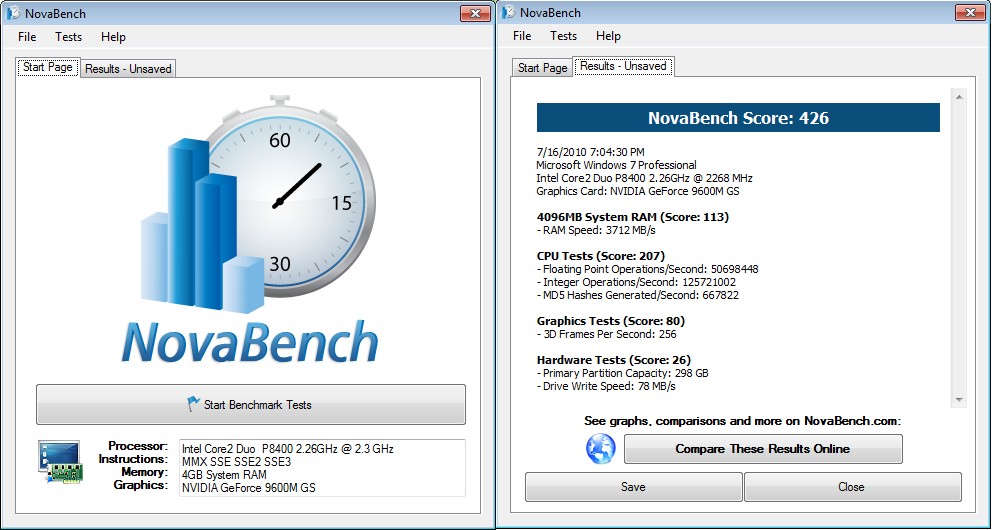Click the results scrollbar up arrow
The image size is (1000, 530).
[x=959, y=97]
